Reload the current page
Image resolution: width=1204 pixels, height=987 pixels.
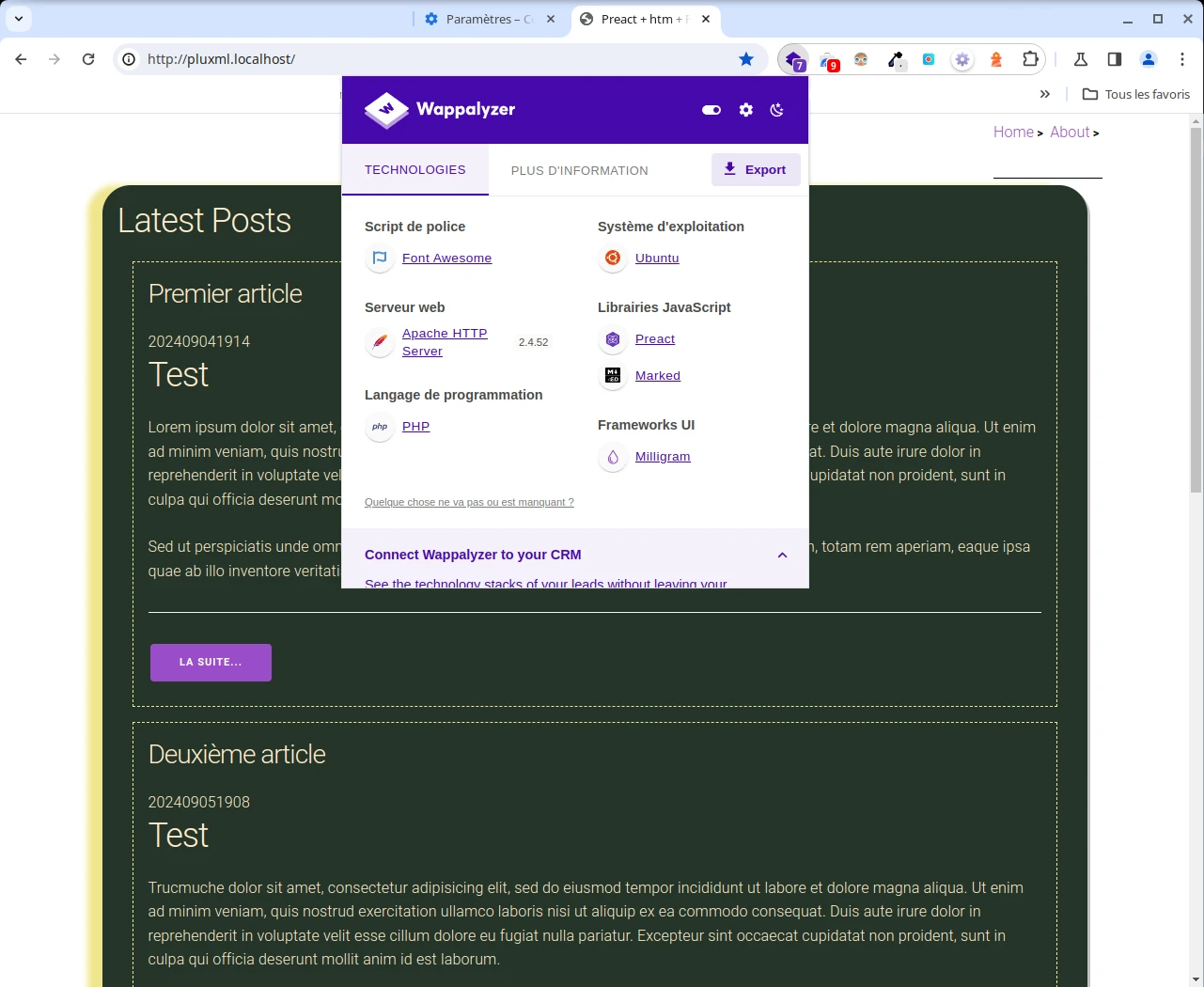(x=88, y=59)
